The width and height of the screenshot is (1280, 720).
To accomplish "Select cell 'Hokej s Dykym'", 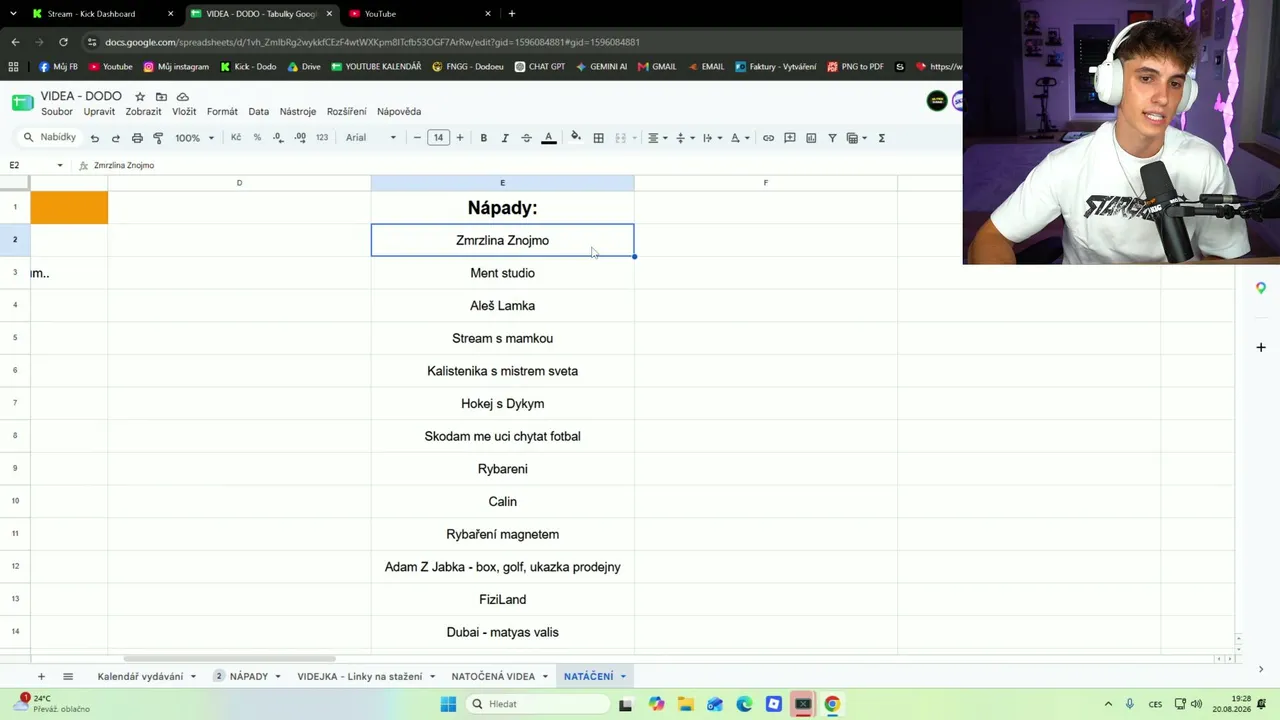I will click(x=502, y=404).
